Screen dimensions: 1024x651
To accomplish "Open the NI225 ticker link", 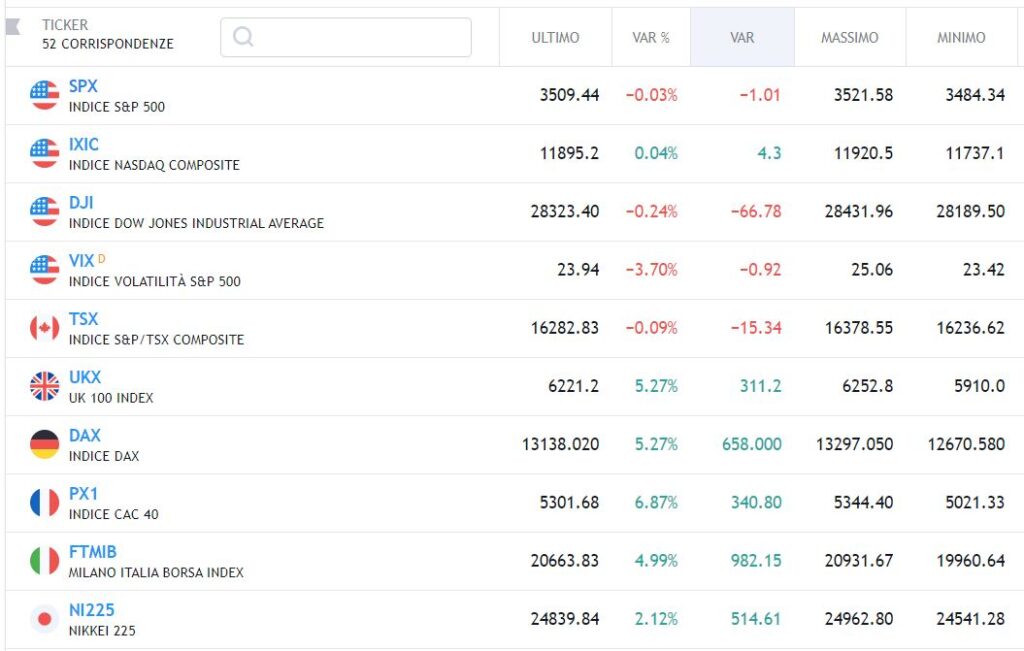I will [x=91, y=610].
